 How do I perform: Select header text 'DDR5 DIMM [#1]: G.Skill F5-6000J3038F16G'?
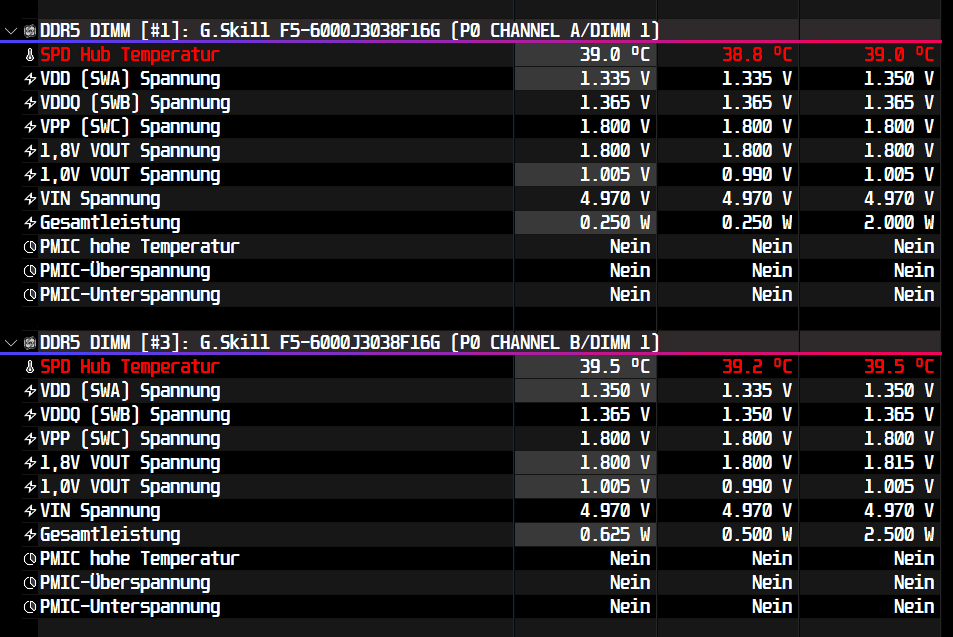[240, 30]
